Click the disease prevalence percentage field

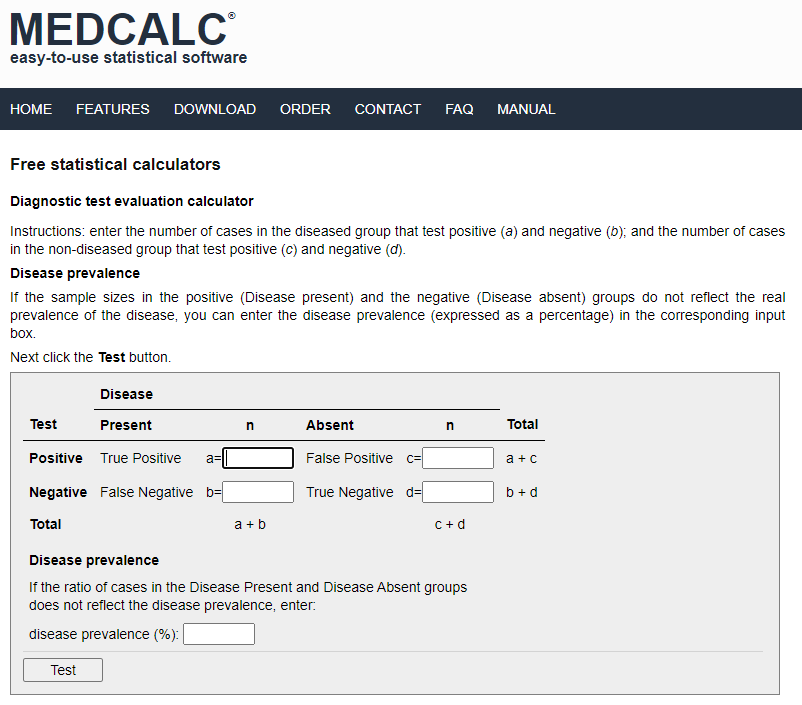click(x=218, y=633)
